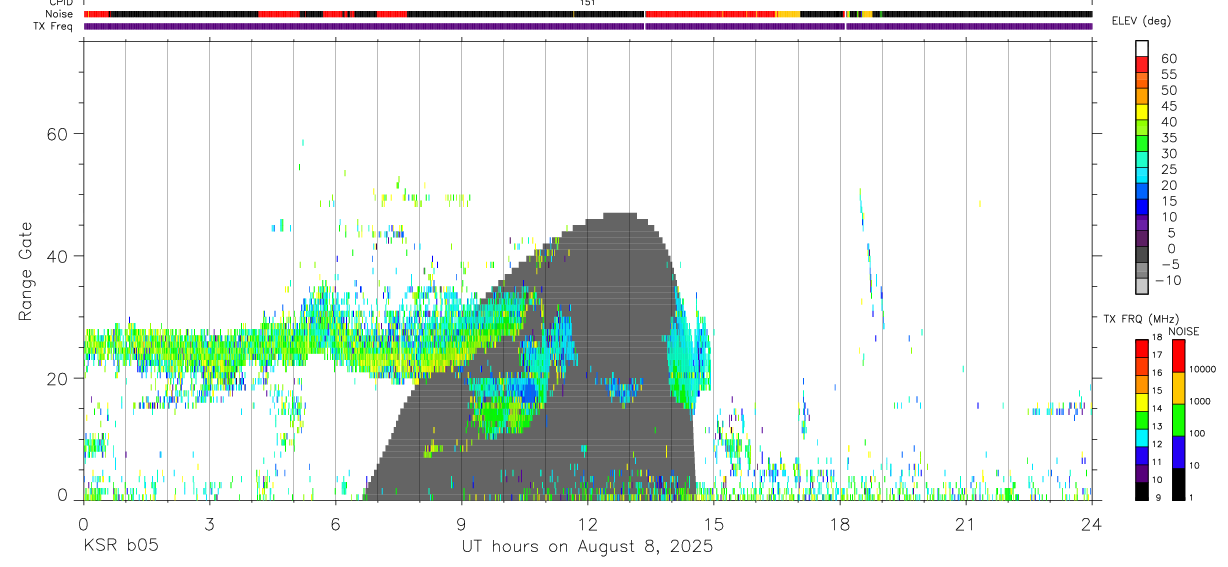Screen dimensions: 1228x567
Task: Click the red swatch in the ELEV legend
Action: pyautogui.click(x=1142, y=64)
